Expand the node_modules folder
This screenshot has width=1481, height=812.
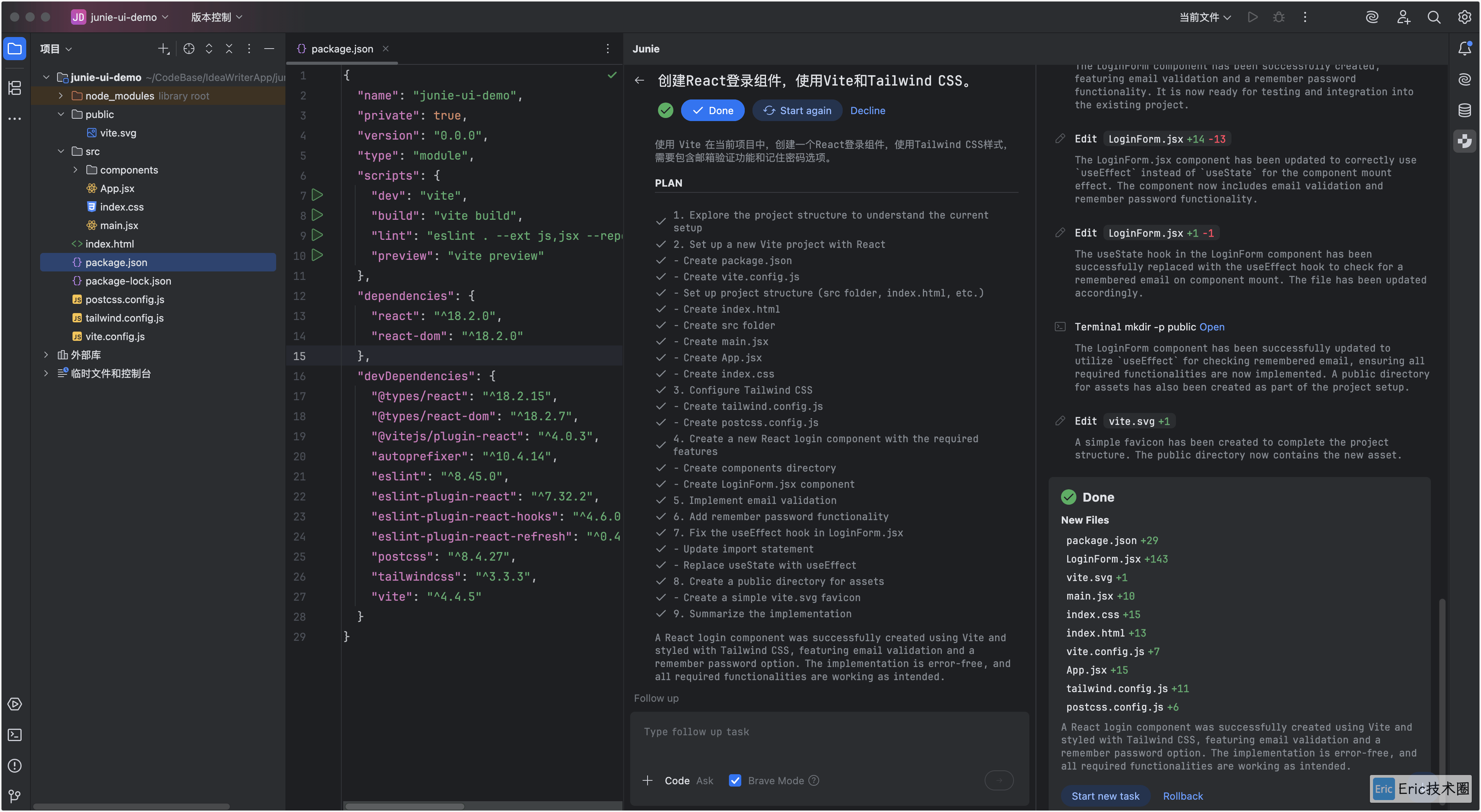coord(61,96)
